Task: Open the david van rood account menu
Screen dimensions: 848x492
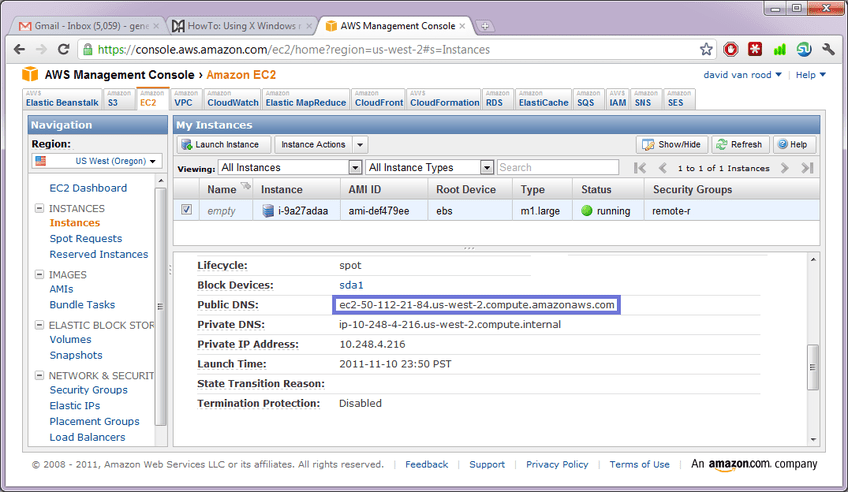Action: pyautogui.click(x=742, y=75)
